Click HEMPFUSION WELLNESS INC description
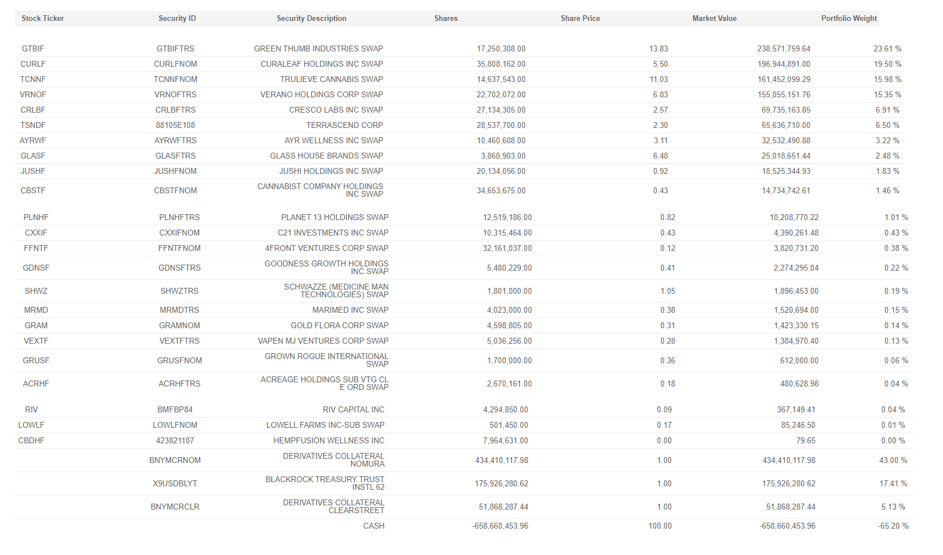943x555 pixels. coord(329,440)
